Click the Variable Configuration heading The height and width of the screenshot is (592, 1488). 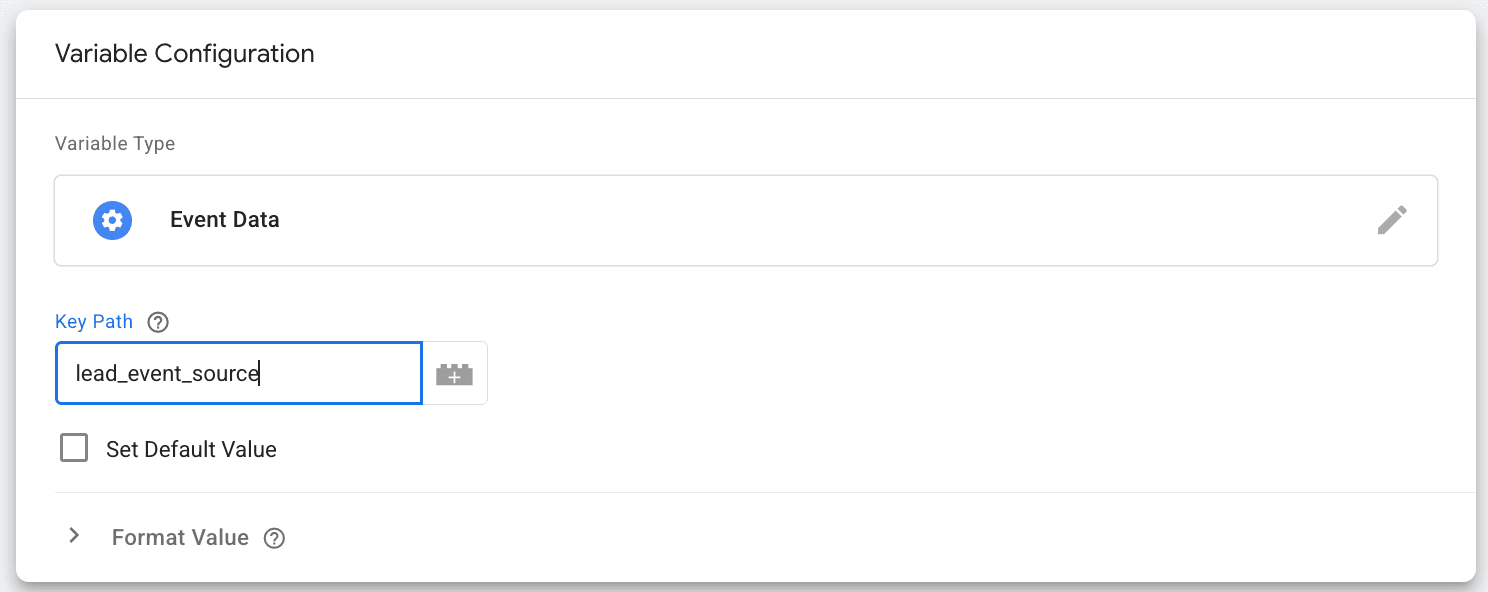tap(185, 54)
